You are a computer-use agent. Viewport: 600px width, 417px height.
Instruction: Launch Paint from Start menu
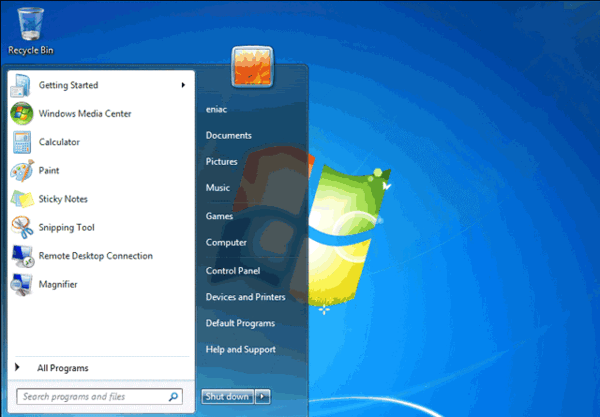point(101,171)
